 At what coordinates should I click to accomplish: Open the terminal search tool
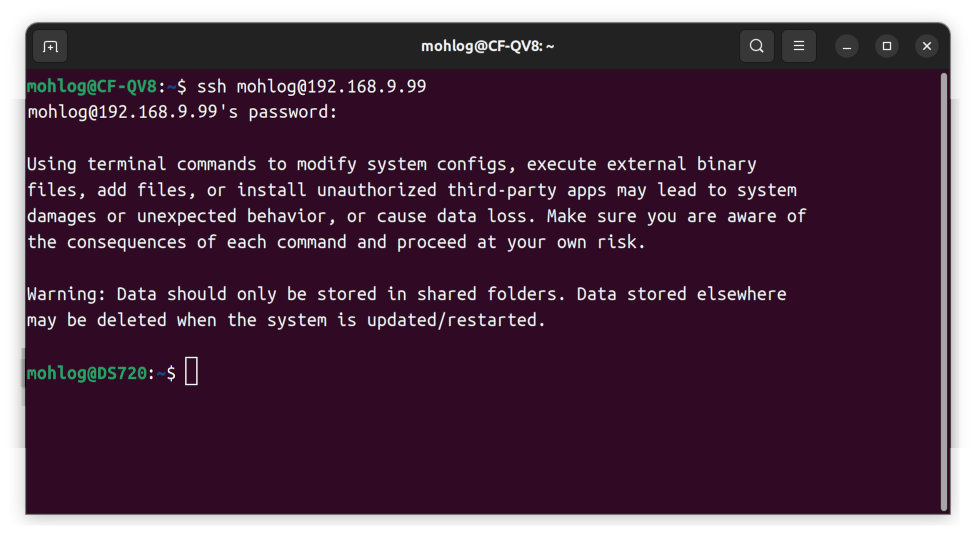(x=756, y=46)
